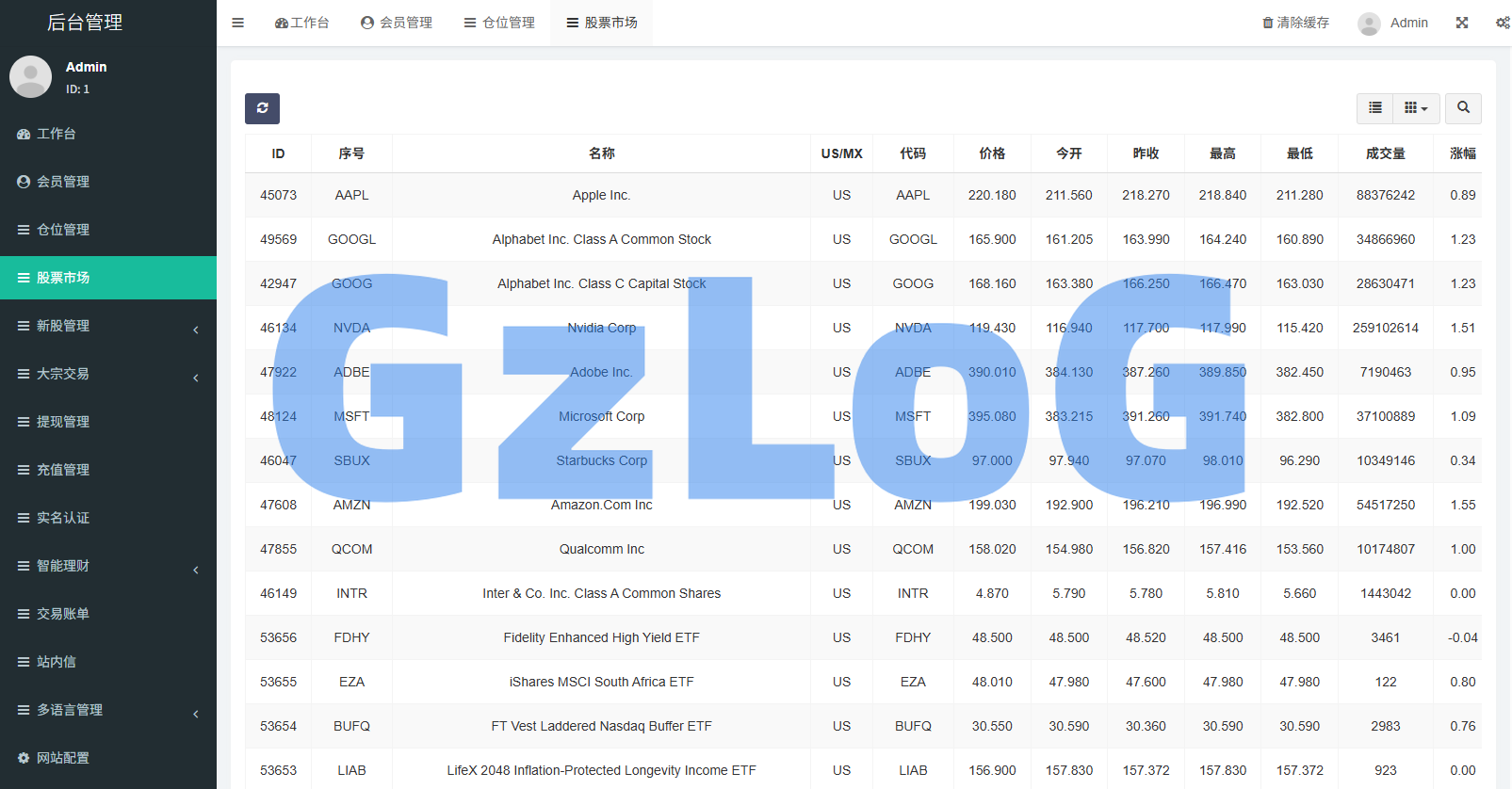Click the 涨幅 column header

[x=1462, y=153]
